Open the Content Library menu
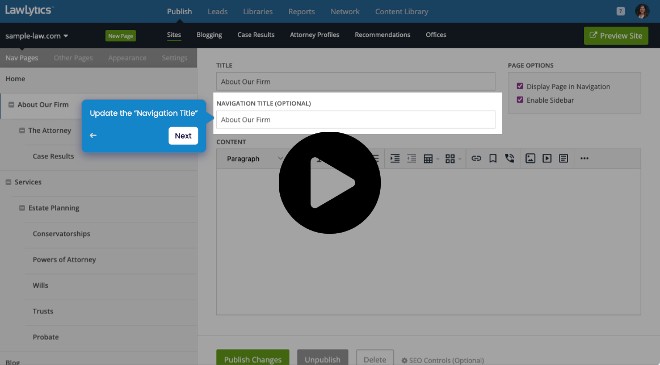Viewport: 660px width, 365px height. pos(402,11)
